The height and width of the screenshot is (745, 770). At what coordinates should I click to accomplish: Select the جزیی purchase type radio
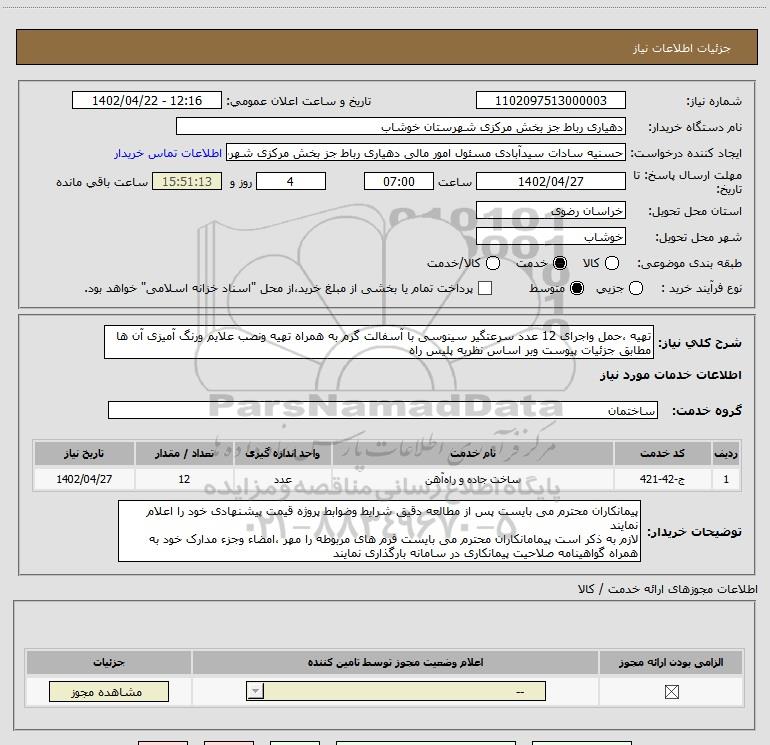[x=636, y=288]
